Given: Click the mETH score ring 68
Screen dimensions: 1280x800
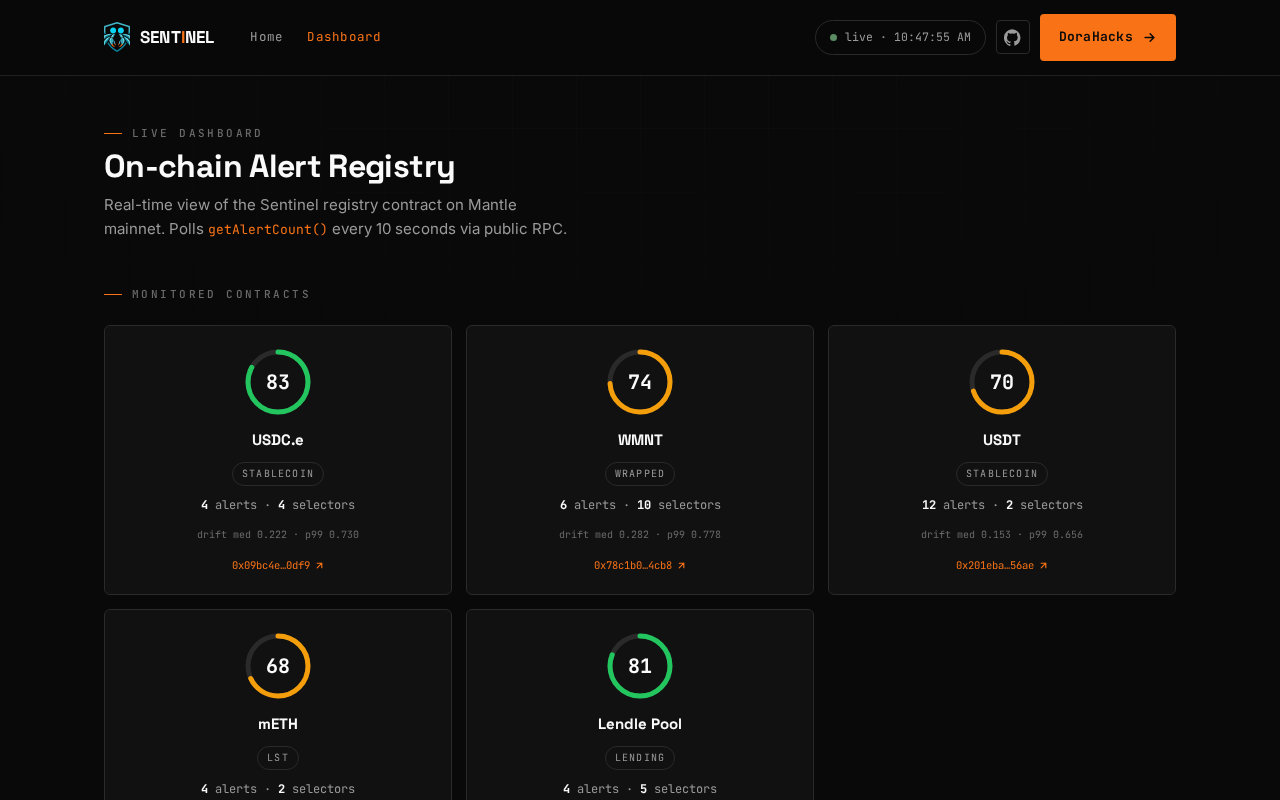Looking at the screenshot, I should coord(278,666).
